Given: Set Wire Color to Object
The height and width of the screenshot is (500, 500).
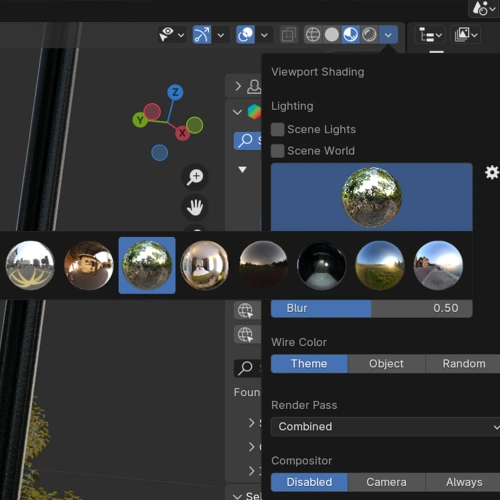Looking at the screenshot, I should pos(386,364).
